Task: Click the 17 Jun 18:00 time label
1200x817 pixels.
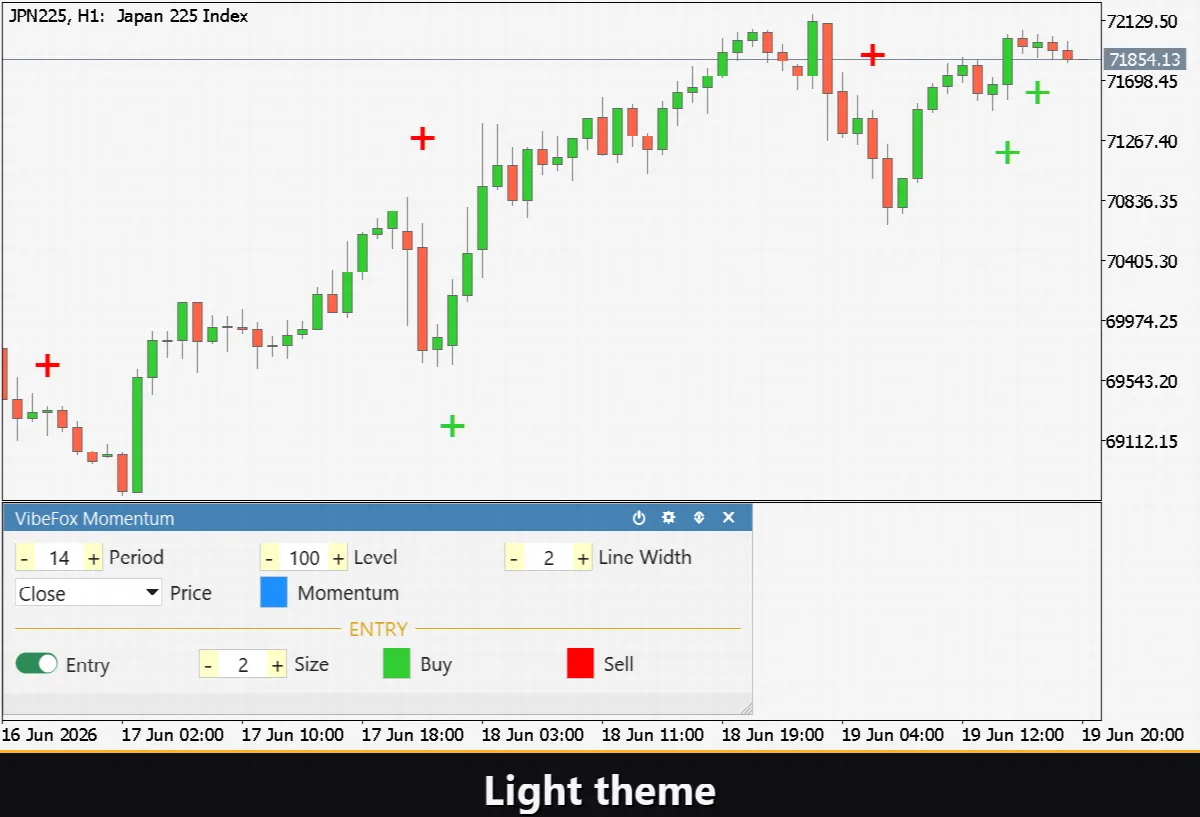Action: pos(412,735)
